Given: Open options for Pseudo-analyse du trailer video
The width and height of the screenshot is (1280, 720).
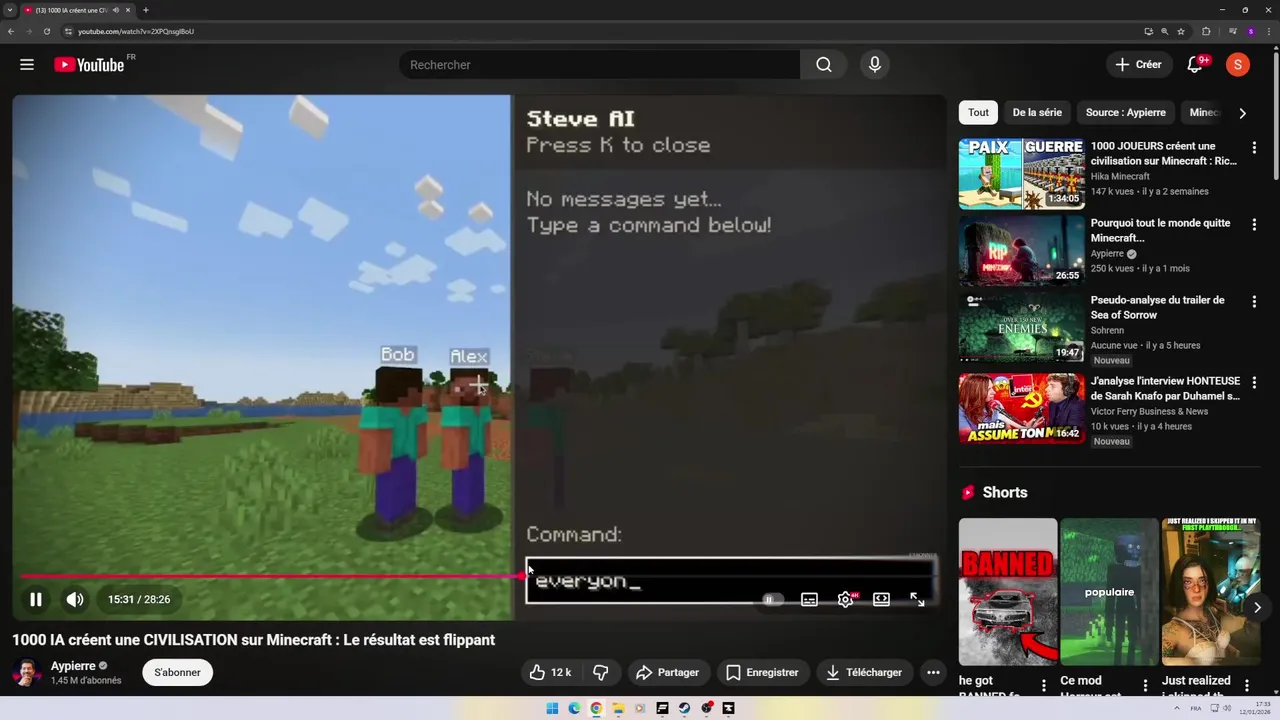Looking at the screenshot, I should [1254, 301].
